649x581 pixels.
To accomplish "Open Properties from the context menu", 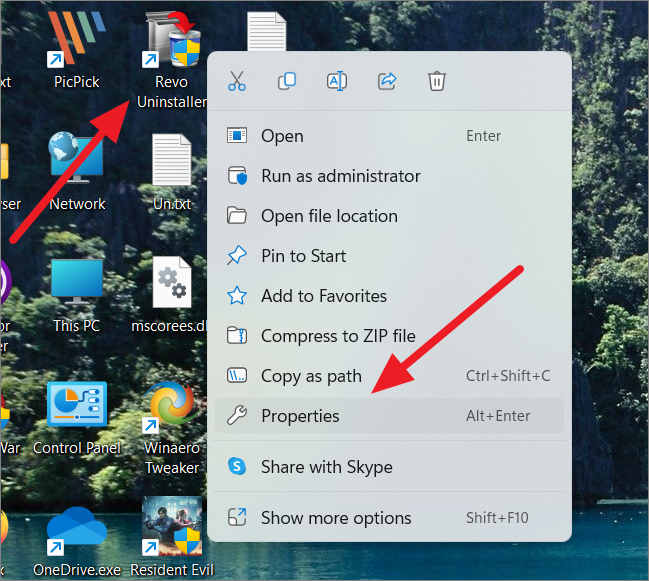I will (389, 415).
